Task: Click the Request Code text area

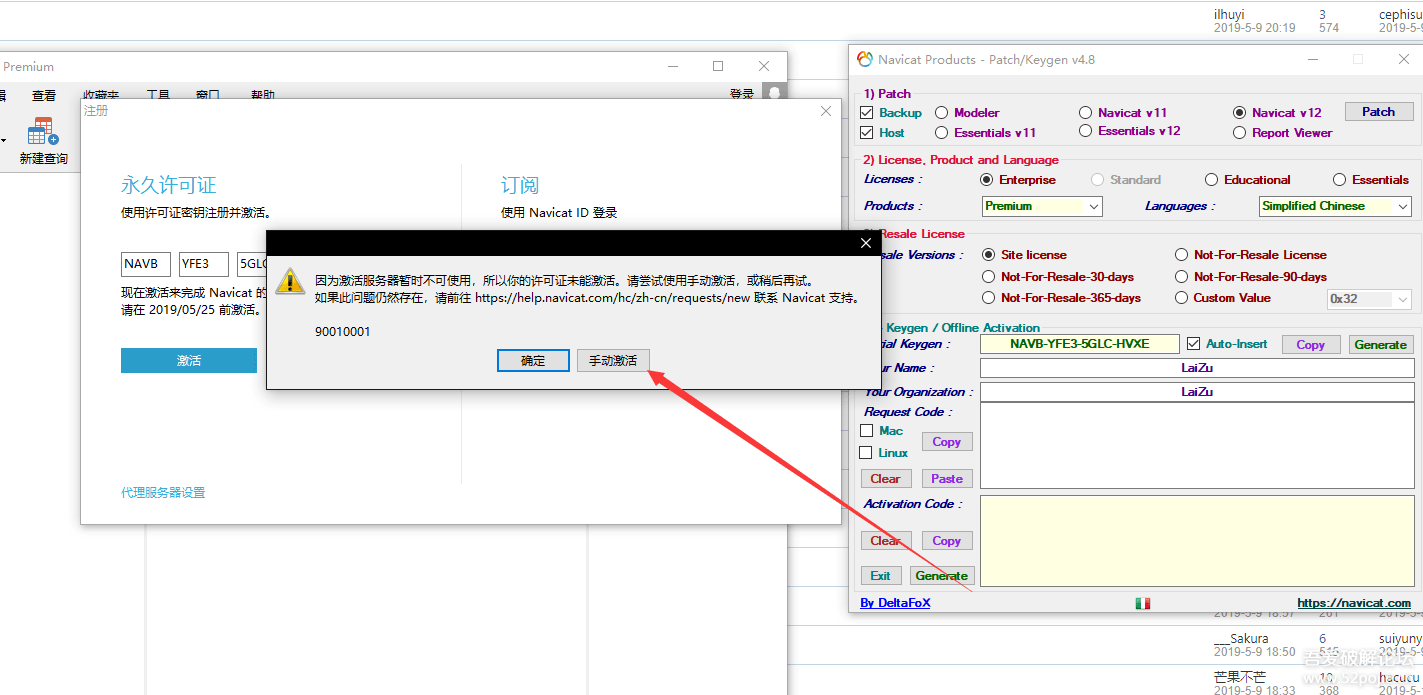Action: coord(1197,446)
